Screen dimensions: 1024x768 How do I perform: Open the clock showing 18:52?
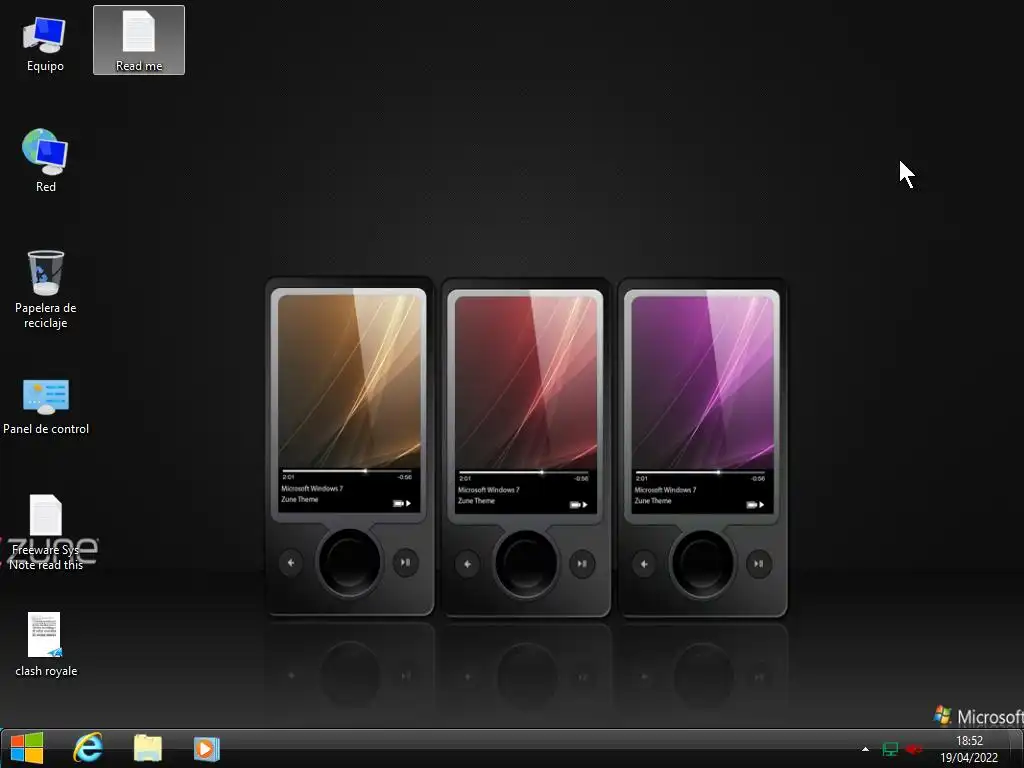point(969,741)
